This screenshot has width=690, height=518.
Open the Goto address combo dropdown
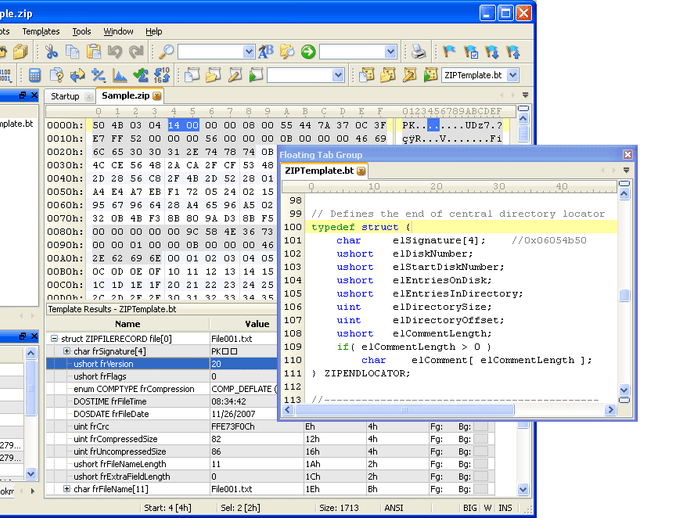click(390, 52)
